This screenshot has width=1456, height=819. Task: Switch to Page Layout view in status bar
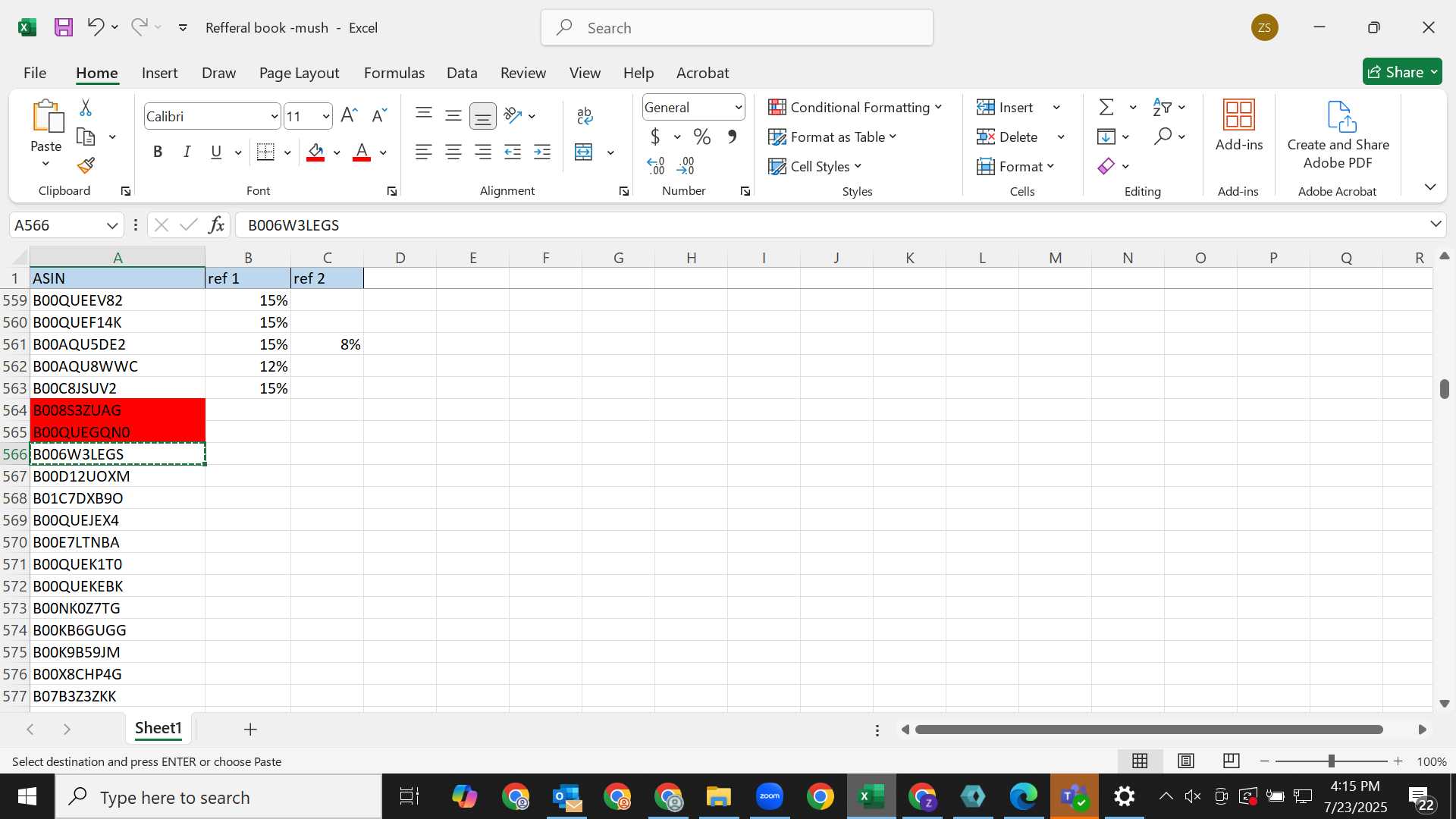coord(1186,761)
